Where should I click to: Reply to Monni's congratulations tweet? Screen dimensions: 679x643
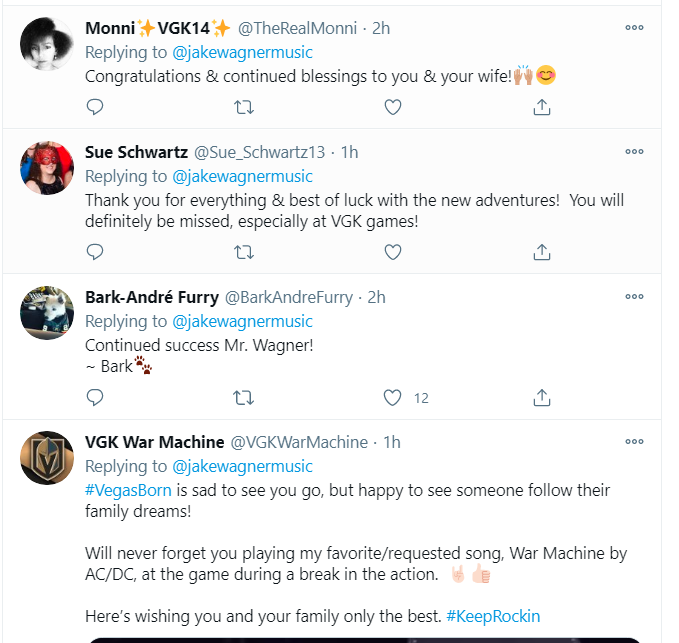tap(95, 106)
